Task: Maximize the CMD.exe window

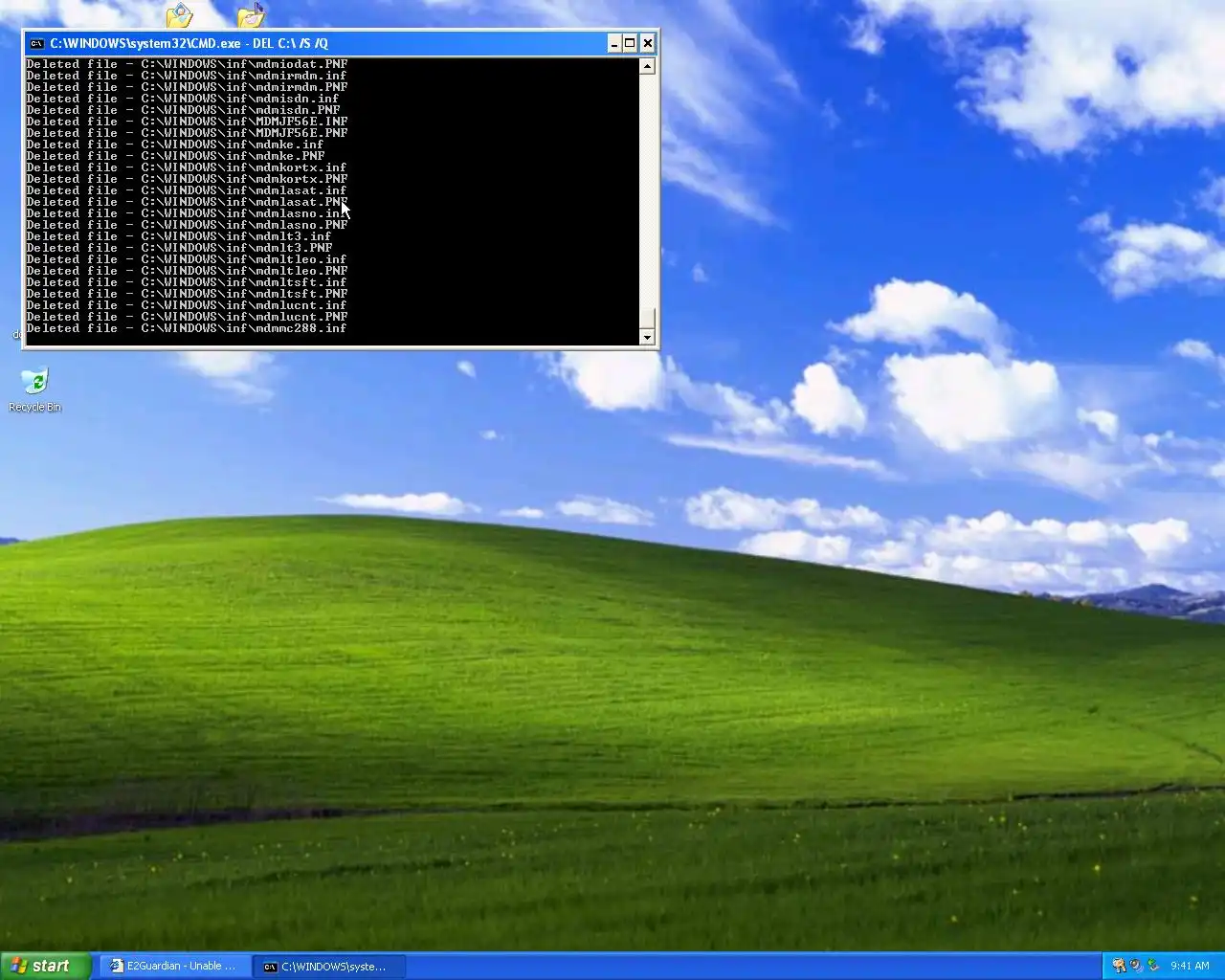Action: click(x=631, y=43)
